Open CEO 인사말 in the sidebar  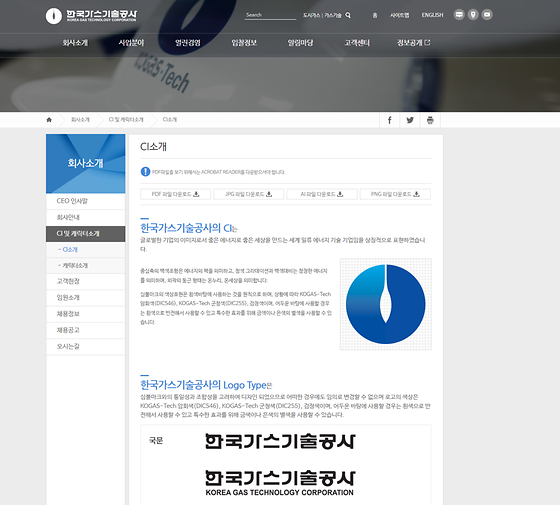[x=86, y=201]
